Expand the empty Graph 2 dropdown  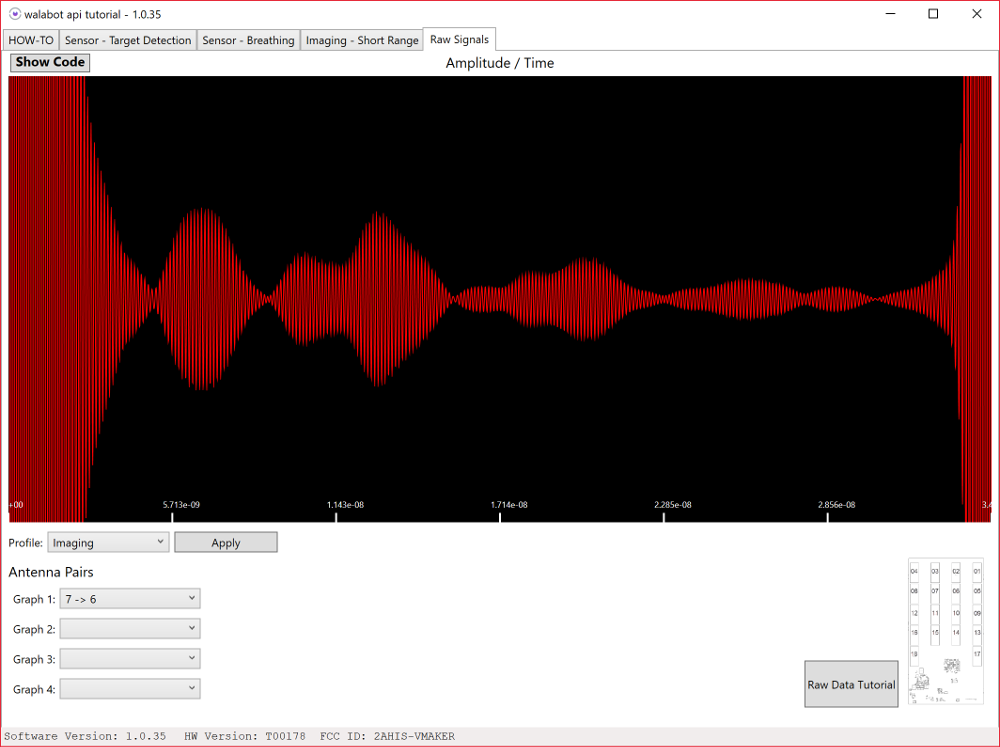(130, 629)
